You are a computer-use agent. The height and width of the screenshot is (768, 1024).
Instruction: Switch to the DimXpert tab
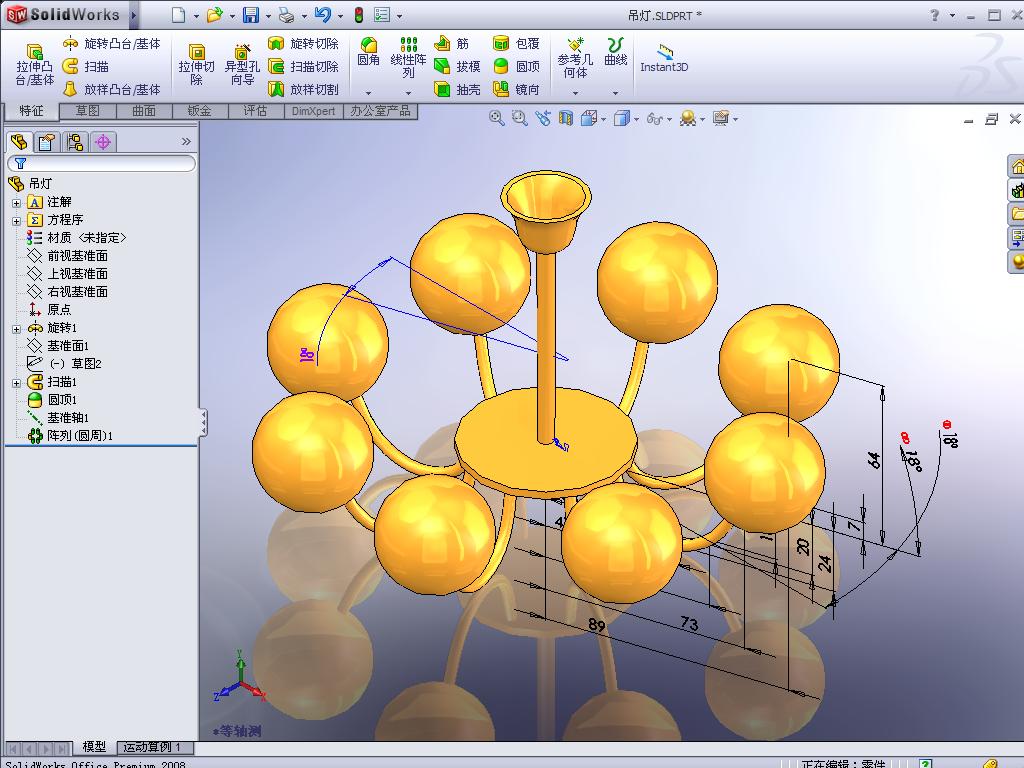313,111
